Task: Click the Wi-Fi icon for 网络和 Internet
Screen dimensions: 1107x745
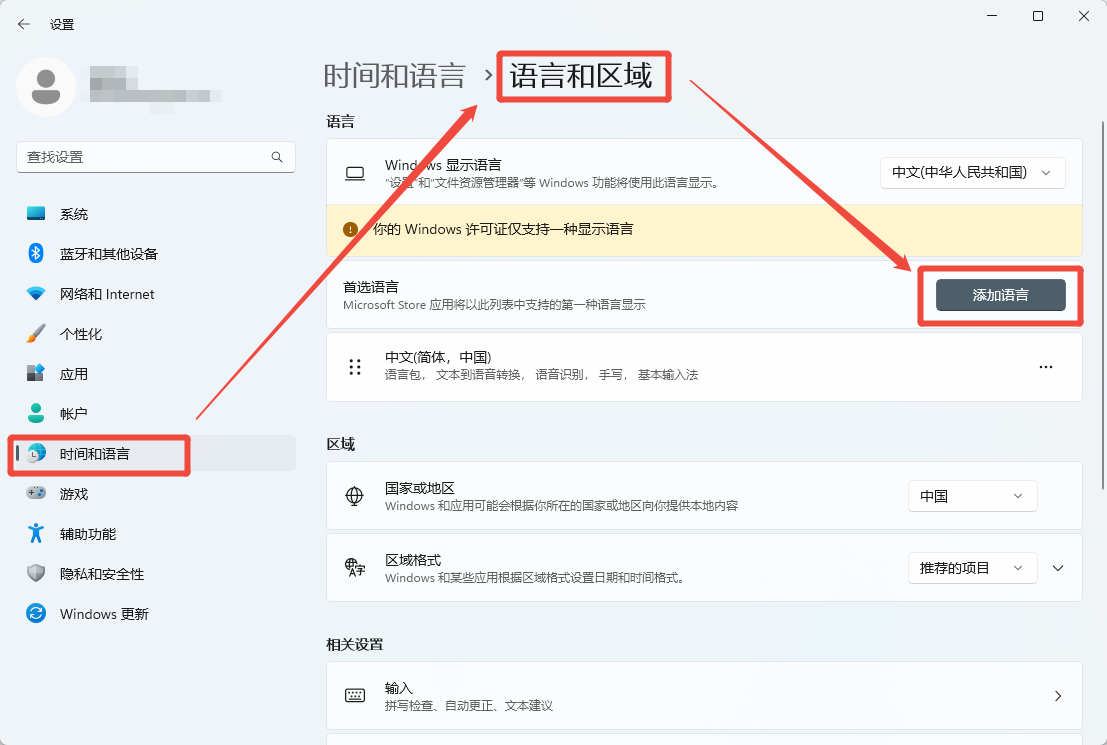Action: pos(35,294)
